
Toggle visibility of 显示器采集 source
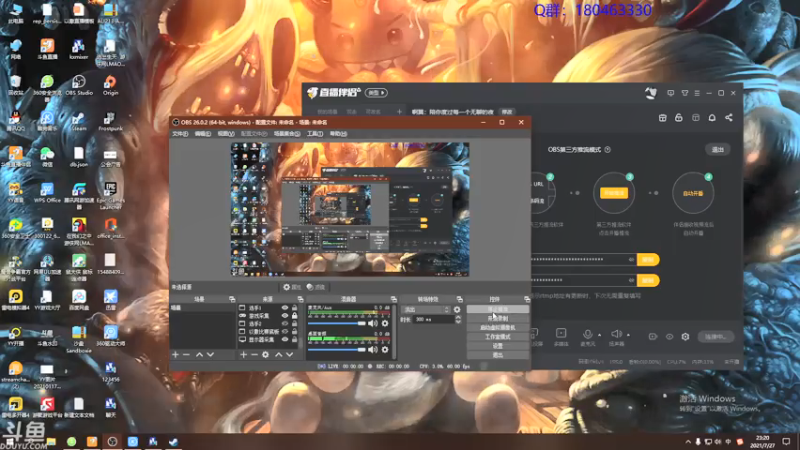coord(285,339)
